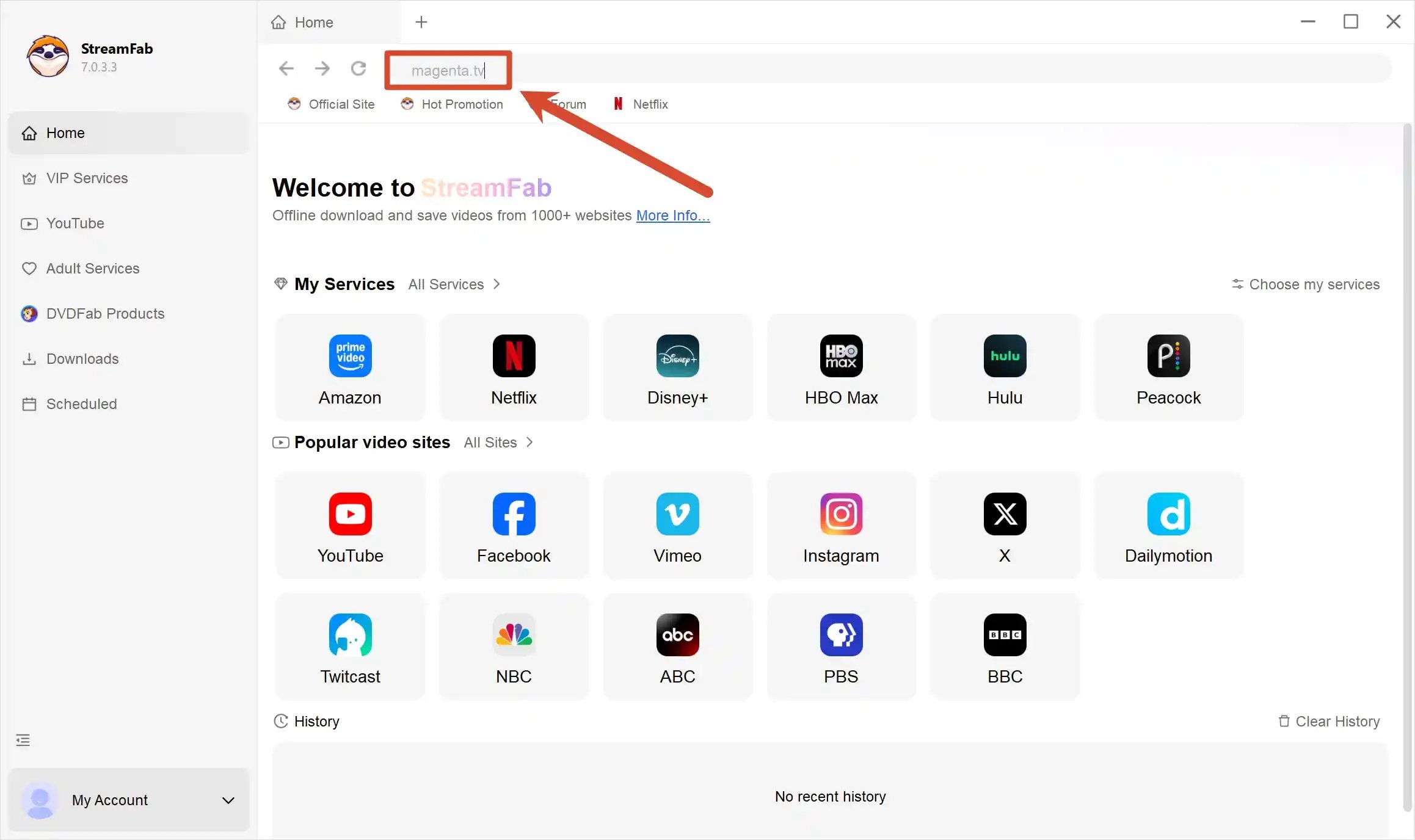The height and width of the screenshot is (840, 1415).
Task: Select the Hulu service tile
Action: pyautogui.click(x=1005, y=367)
